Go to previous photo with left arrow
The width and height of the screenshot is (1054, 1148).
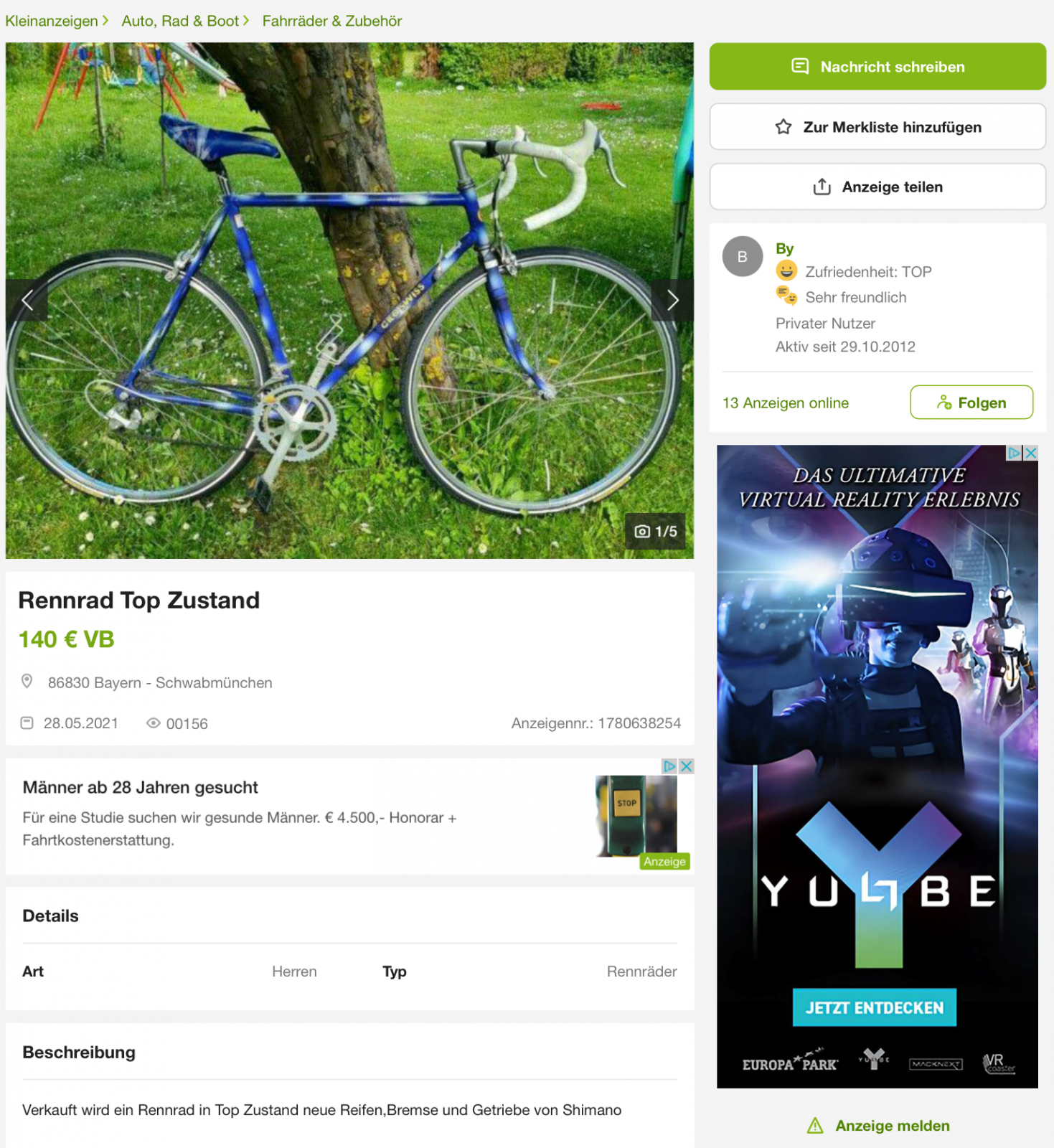click(x=27, y=300)
